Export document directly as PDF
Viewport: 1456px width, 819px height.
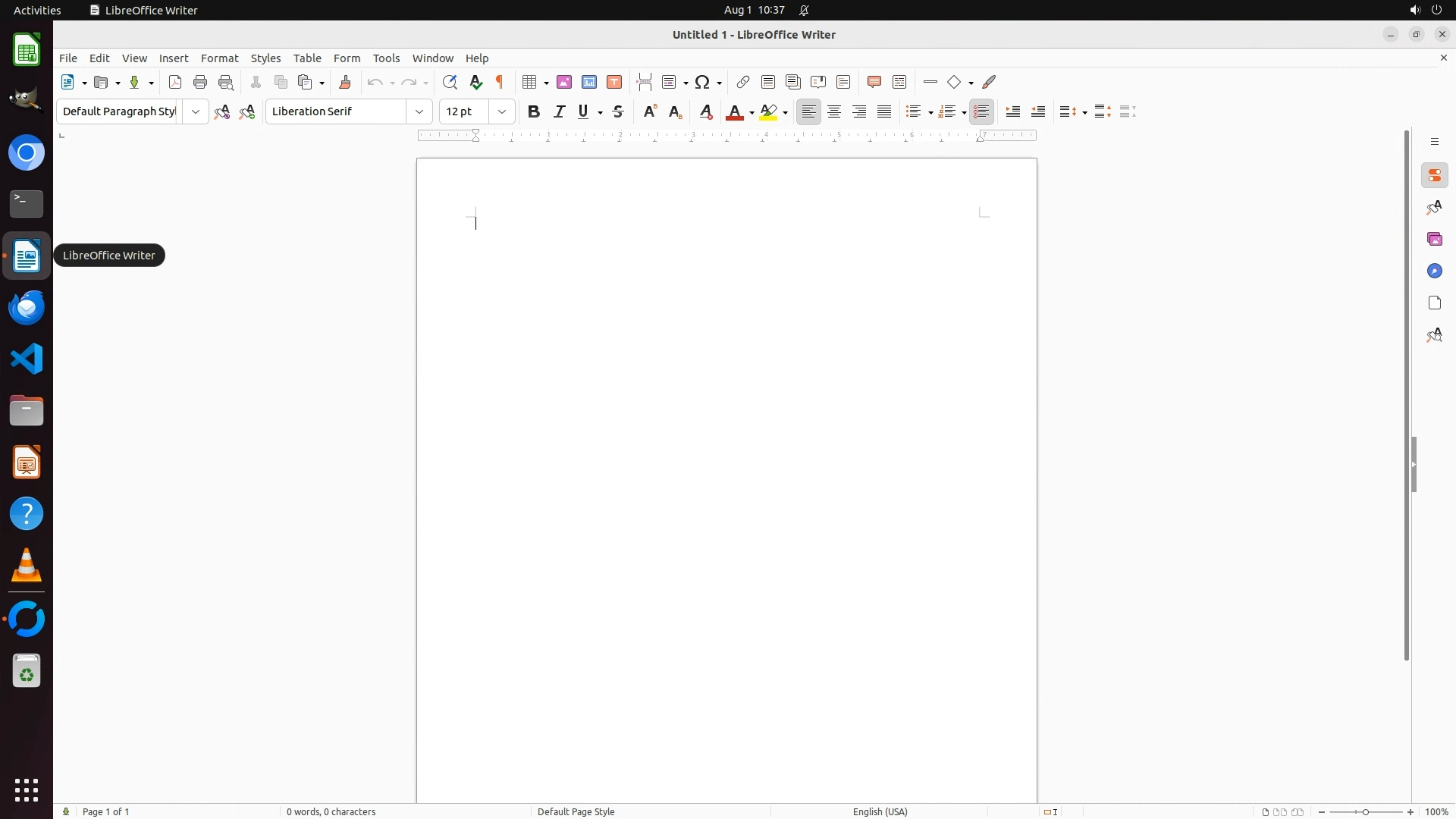[175, 83]
